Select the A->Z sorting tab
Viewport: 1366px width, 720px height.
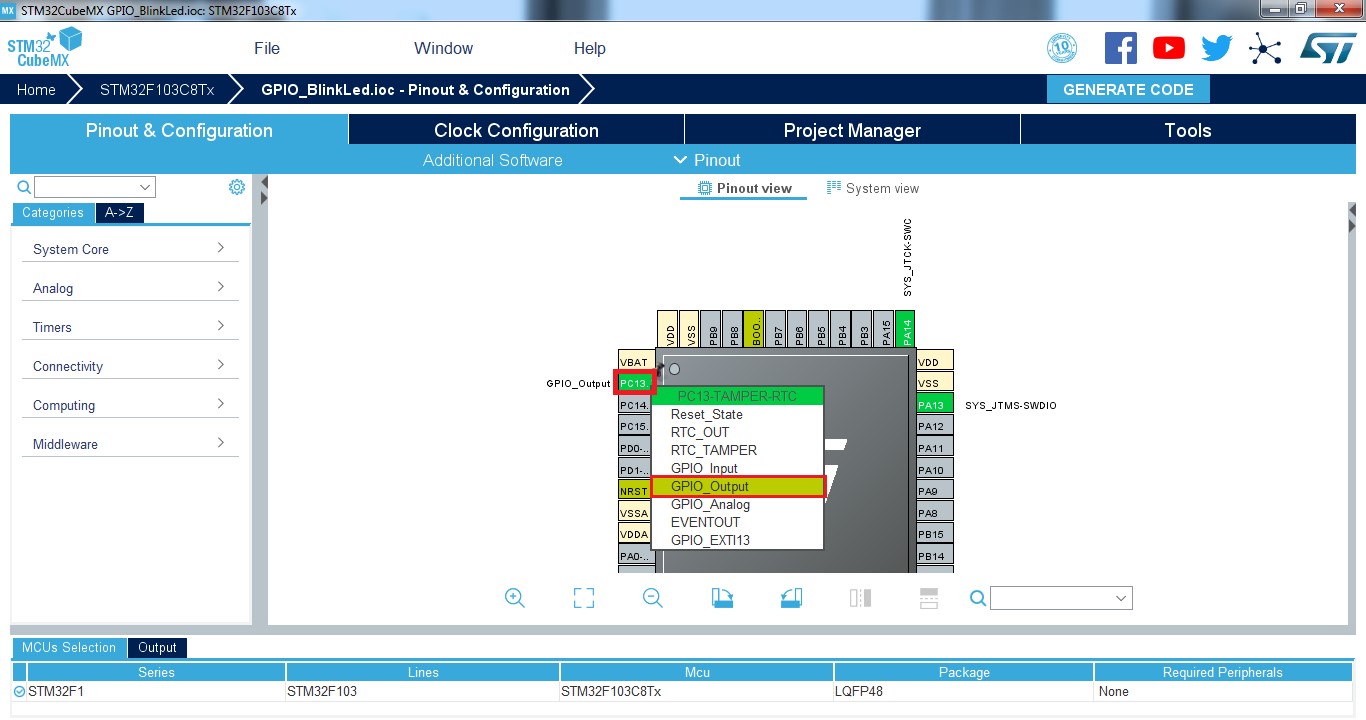click(120, 212)
